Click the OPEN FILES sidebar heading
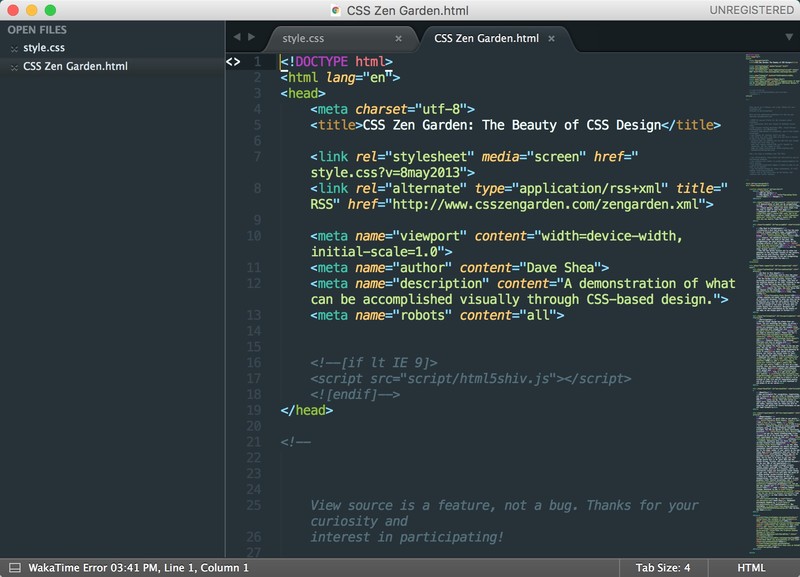This screenshot has height=577, width=800. coord(37,30)
